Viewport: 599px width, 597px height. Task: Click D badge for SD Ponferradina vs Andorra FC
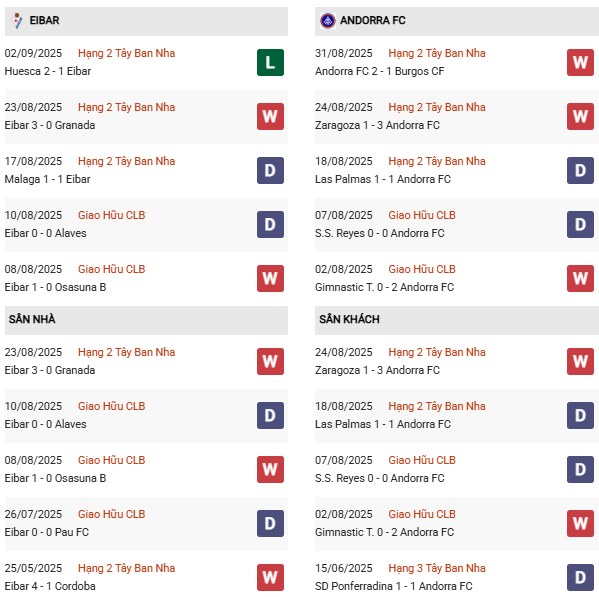click(580, 577)
